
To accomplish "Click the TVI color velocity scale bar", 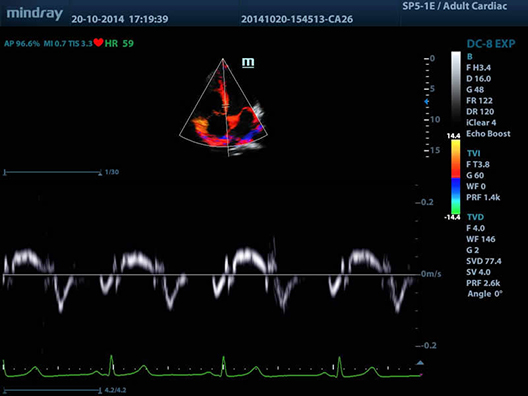I will [x=456, y=176].
